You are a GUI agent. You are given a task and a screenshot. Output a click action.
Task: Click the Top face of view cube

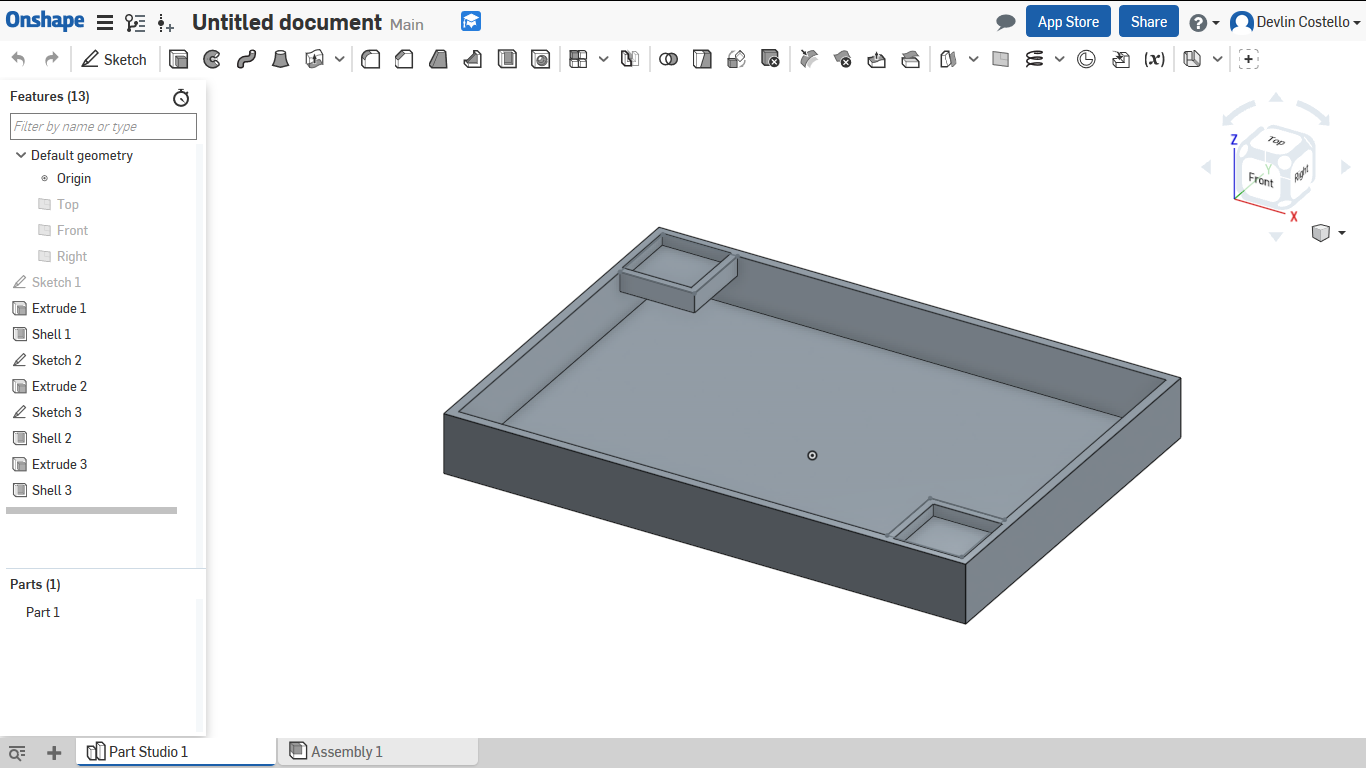[1276, 141]
